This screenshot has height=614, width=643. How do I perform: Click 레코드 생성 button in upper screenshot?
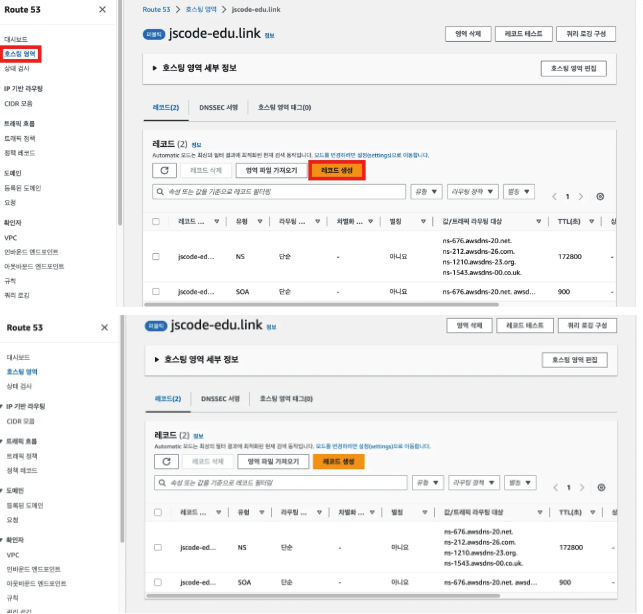pos(337,170)
